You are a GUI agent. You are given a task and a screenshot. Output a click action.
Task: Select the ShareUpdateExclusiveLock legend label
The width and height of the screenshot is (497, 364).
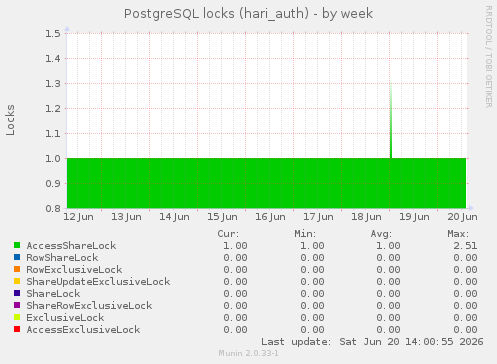click(x=98, y=282)
